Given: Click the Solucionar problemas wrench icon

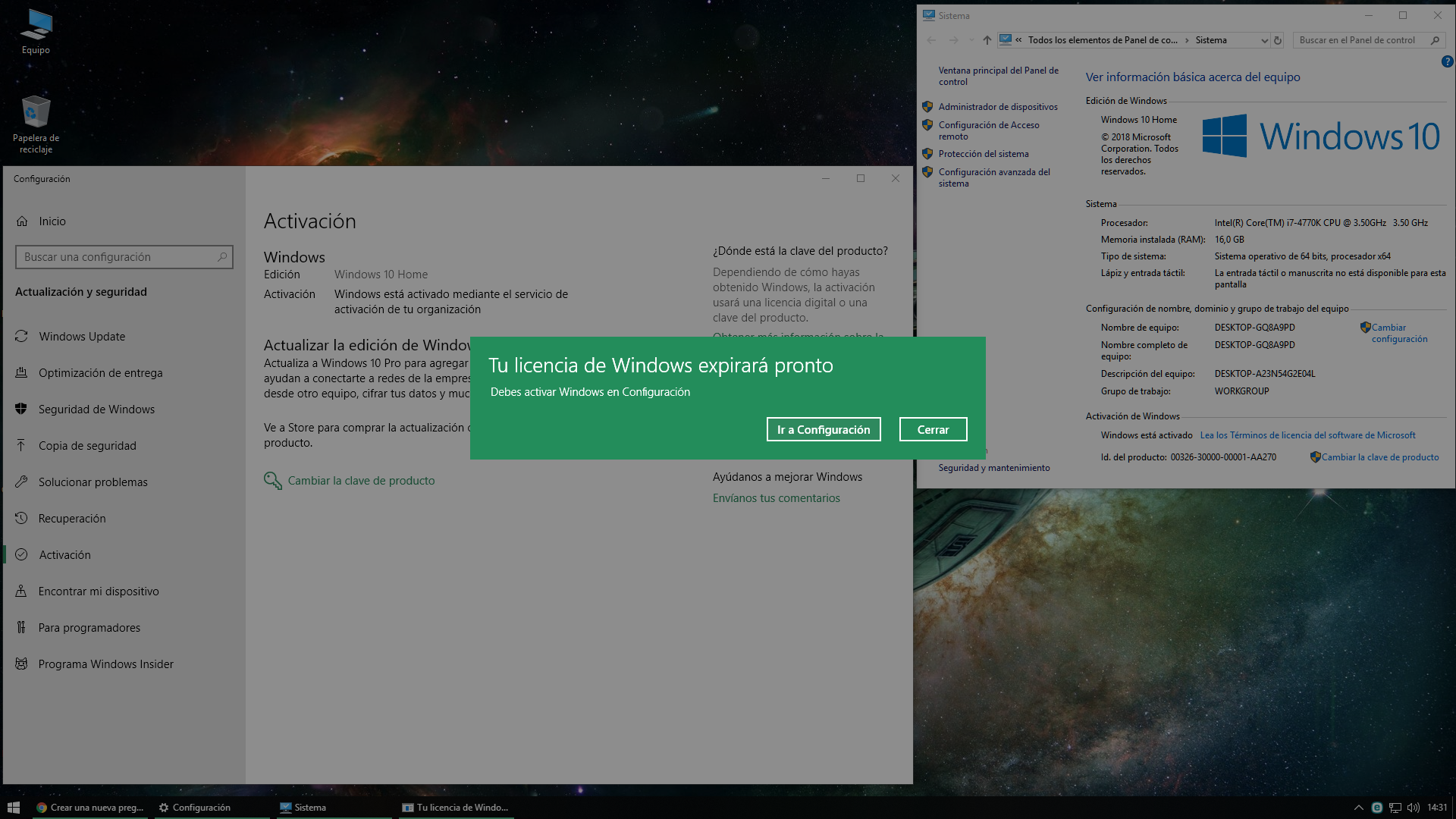Looking at the screenshot, I should point(21,482).
